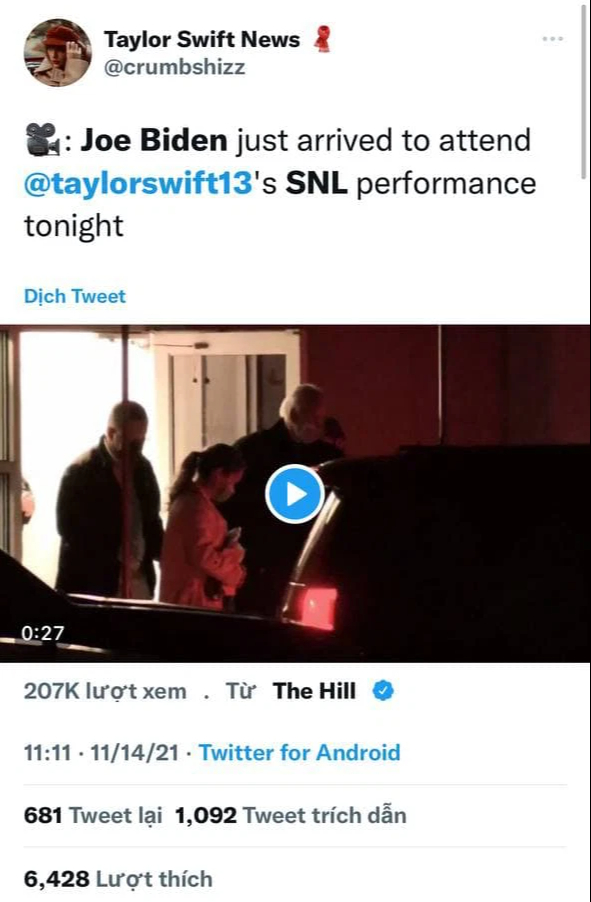The width and height of the screenshot is (591, 902).
Task: Click the red scarf emoji after account name
Action: tap(323, 39)
